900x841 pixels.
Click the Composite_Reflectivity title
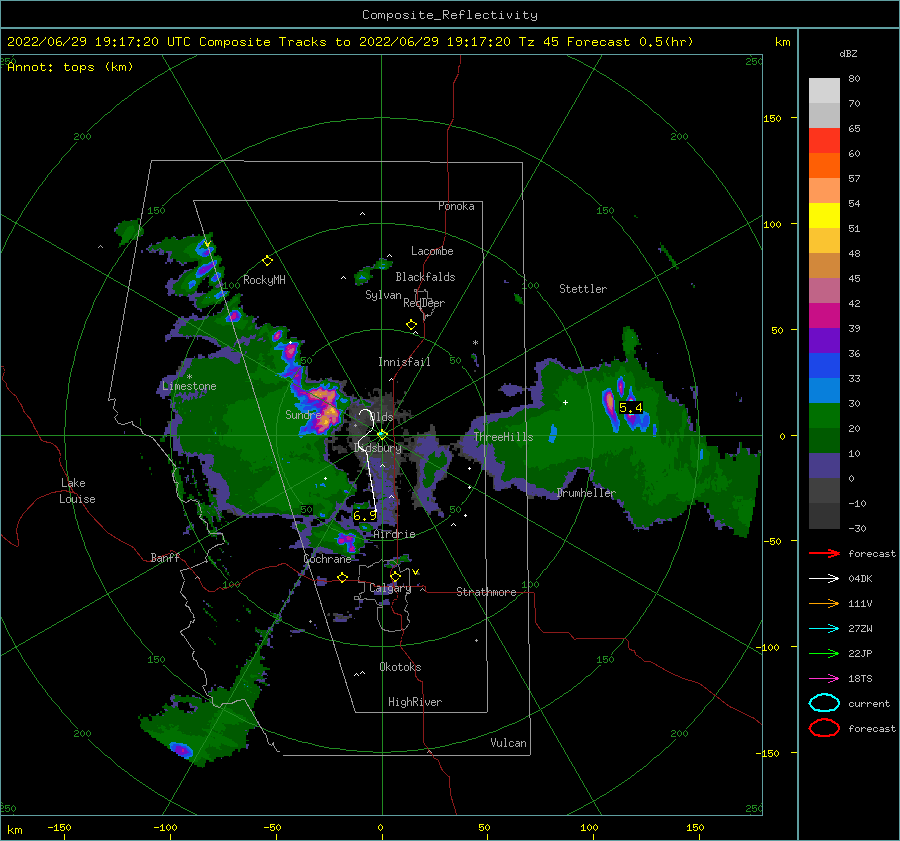pyautogui.click(x=450, y=15)
